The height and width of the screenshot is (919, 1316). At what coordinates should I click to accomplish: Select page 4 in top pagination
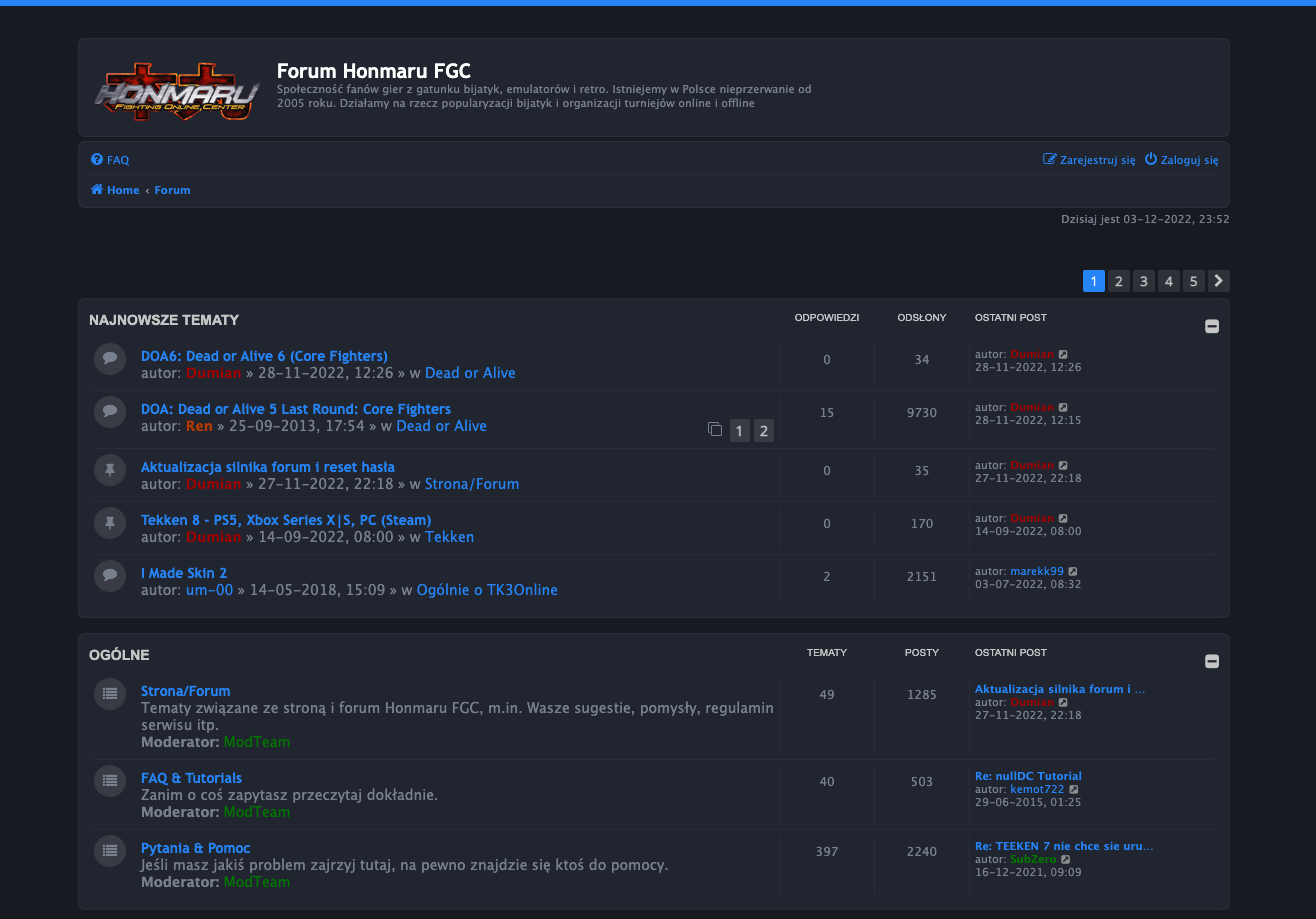pos(1169,281)
